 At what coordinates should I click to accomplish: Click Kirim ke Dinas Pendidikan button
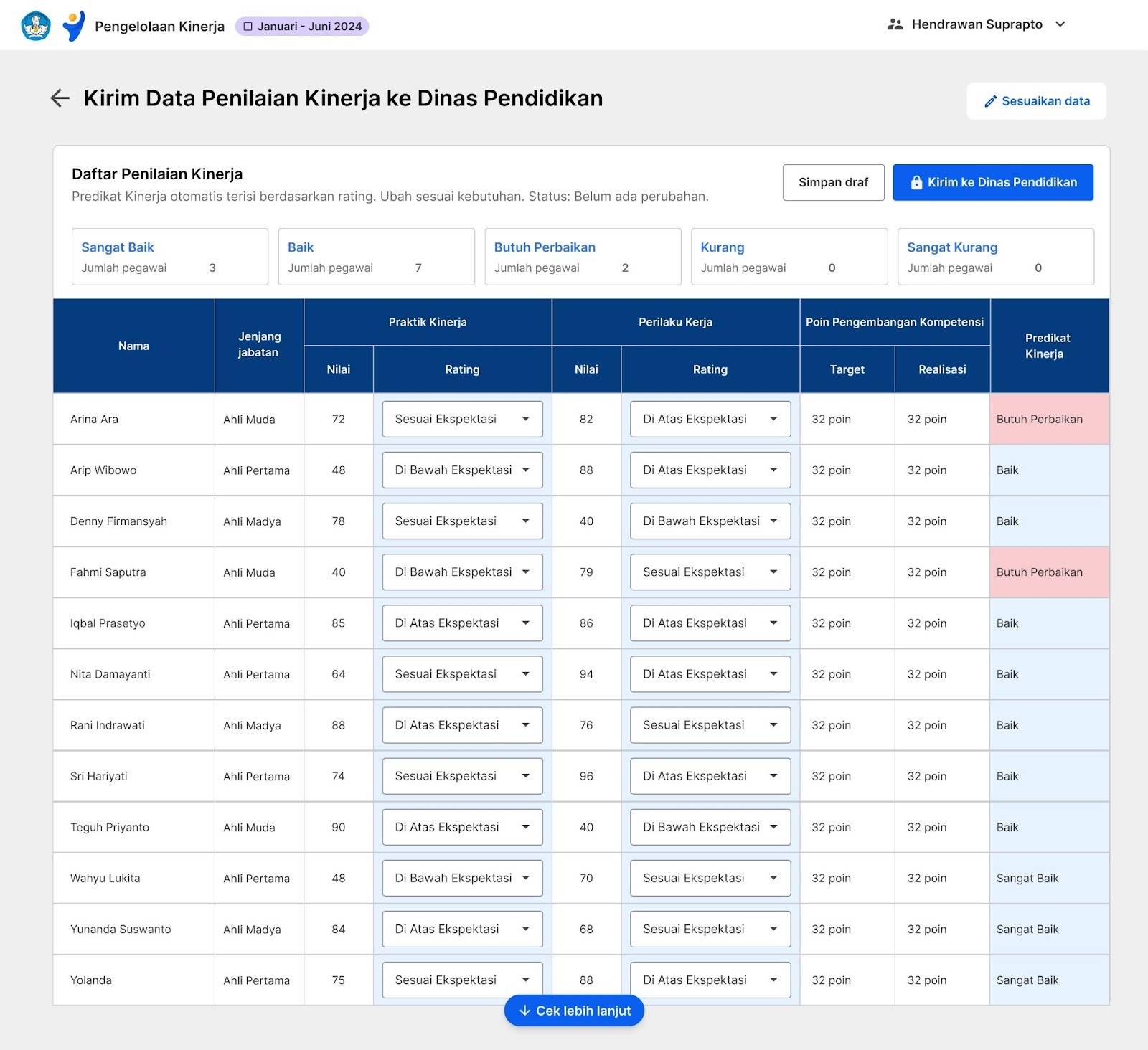click(993, 183)
